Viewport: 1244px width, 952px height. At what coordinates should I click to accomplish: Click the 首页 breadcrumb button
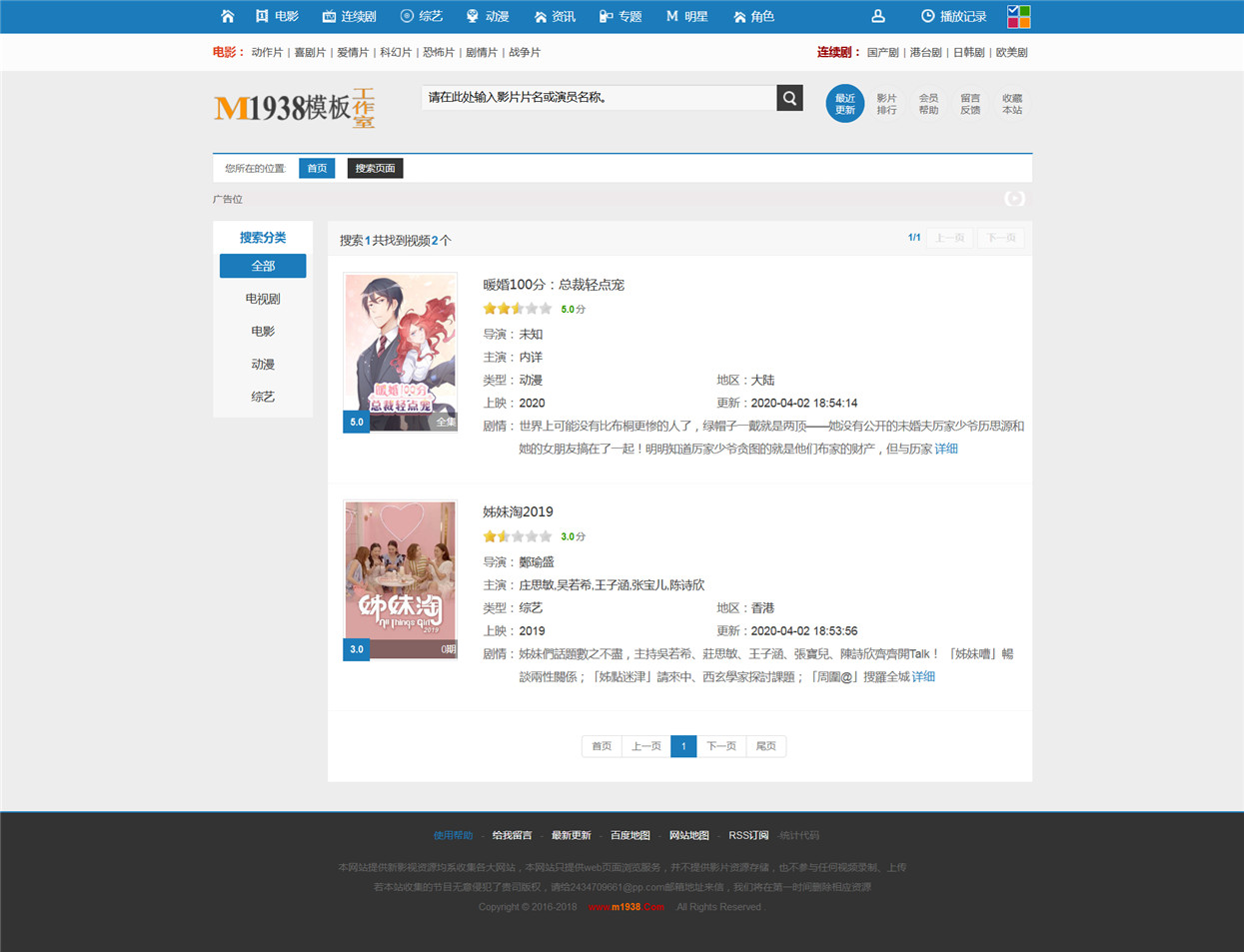(x=317, y=168)
